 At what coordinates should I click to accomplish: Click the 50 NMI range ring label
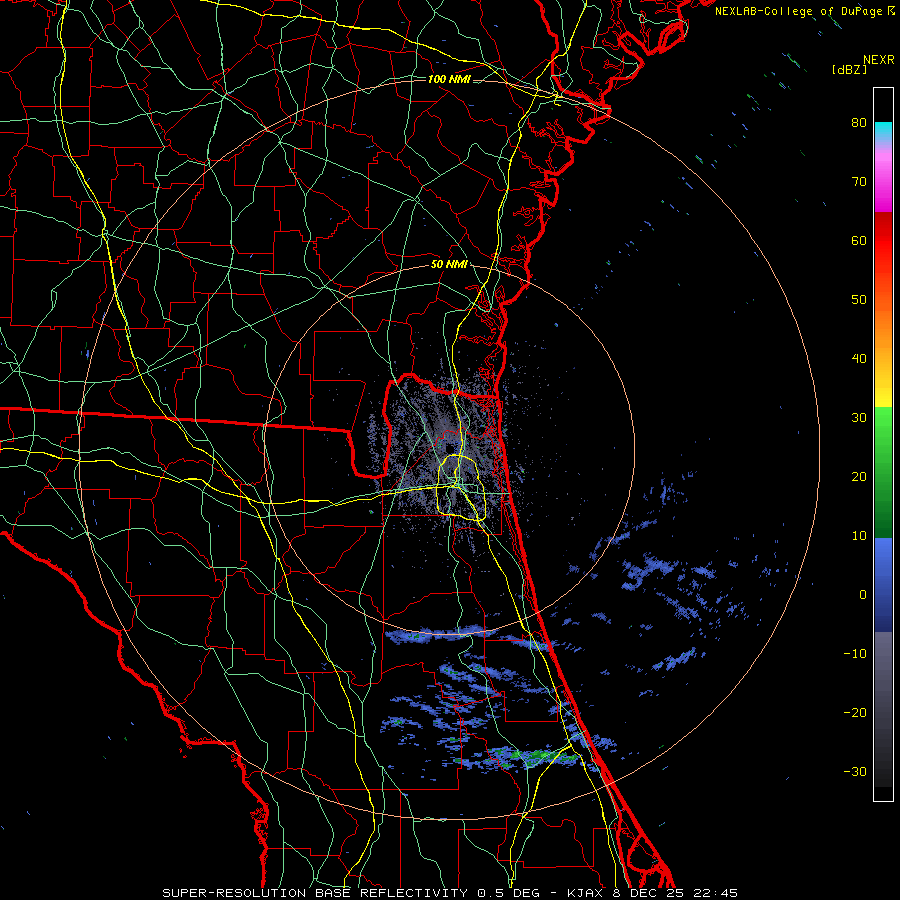coord(449,265)
